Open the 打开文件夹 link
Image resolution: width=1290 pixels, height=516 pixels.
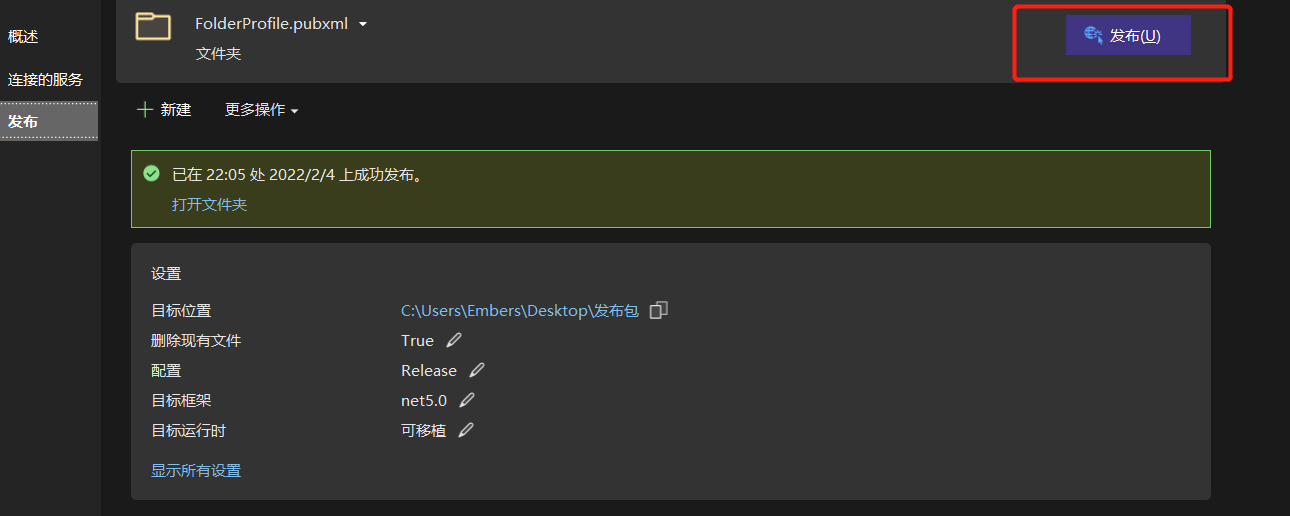pos(209,205)
